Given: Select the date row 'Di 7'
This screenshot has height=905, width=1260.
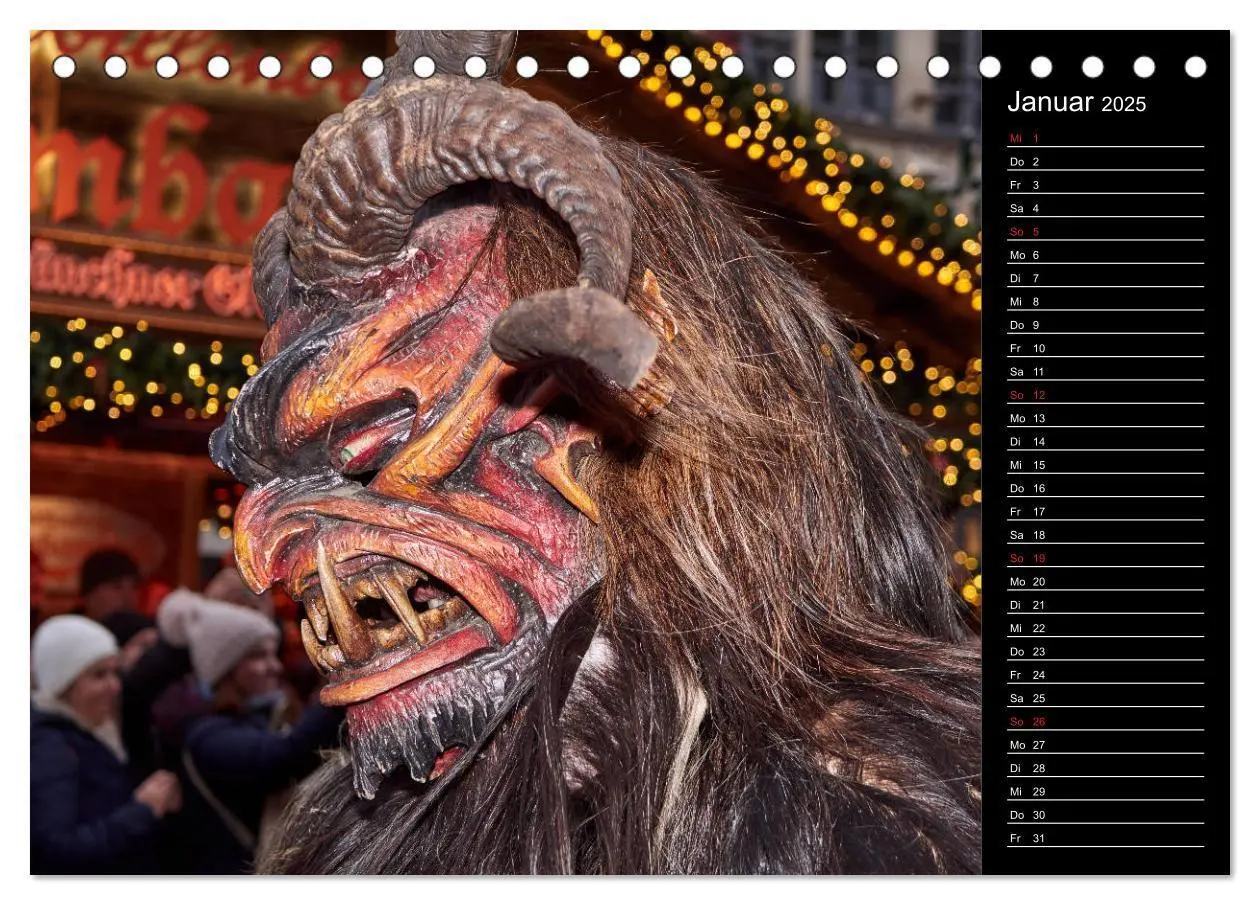Looking at the screenshot, I should (1105, 278).
